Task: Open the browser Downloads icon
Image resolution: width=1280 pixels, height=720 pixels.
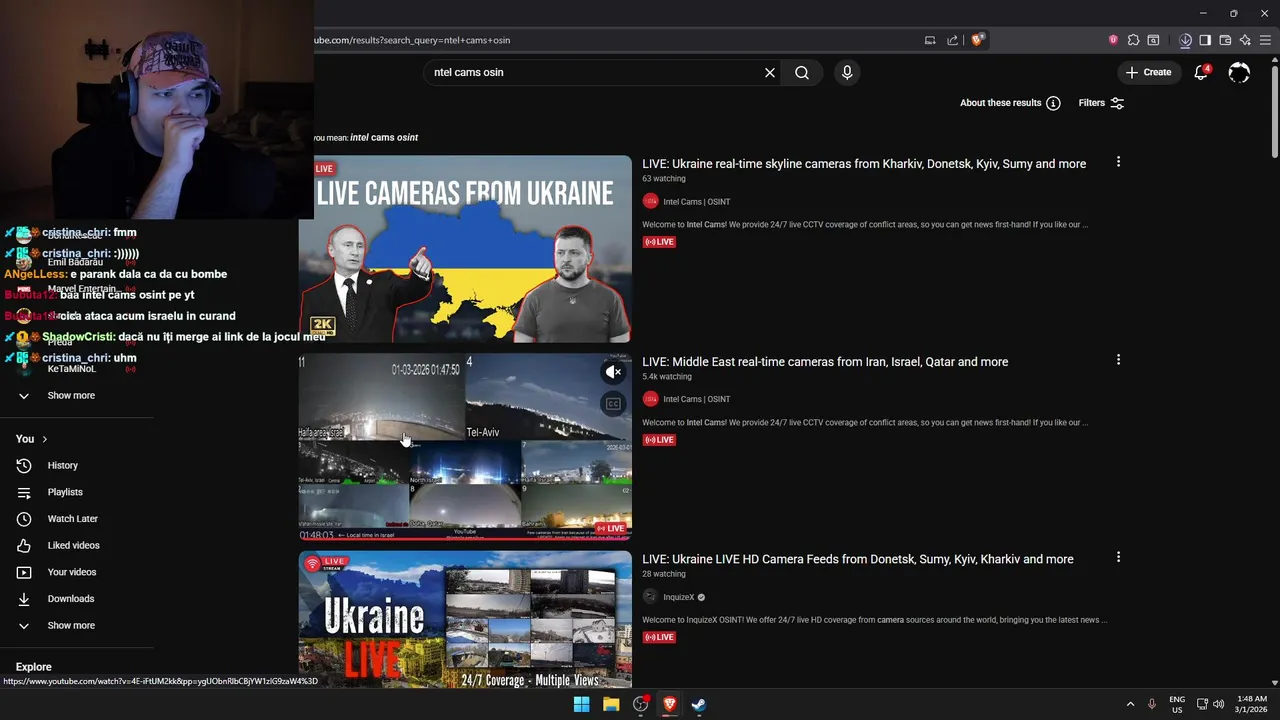Action: (x=1185, y=40)
